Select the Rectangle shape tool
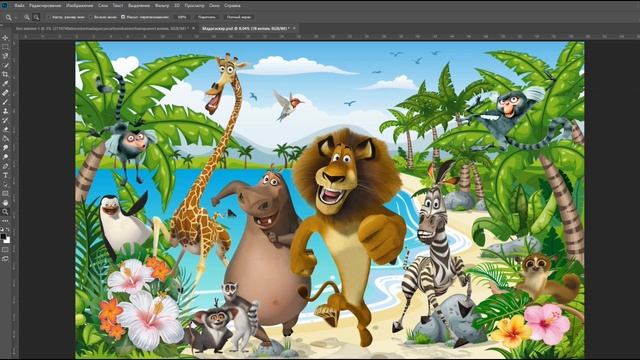640x360 pixels. click(5, 194)
